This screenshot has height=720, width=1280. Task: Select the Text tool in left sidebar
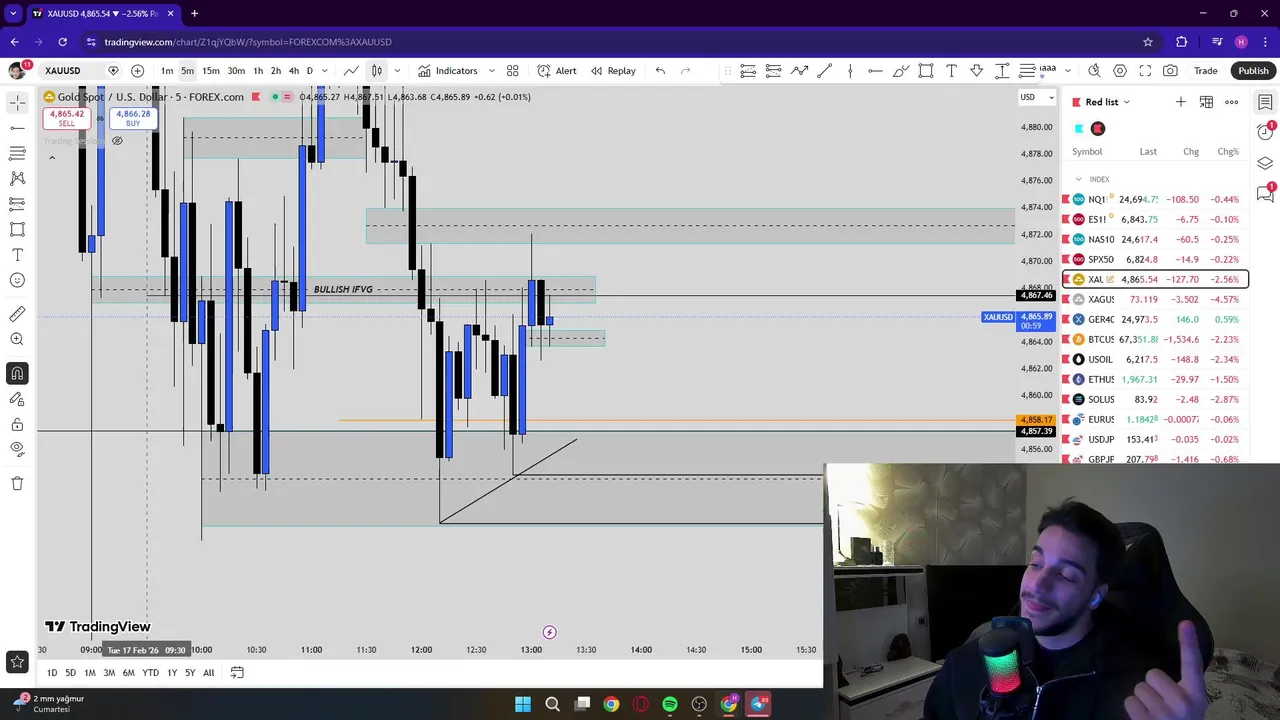point(17,255)
